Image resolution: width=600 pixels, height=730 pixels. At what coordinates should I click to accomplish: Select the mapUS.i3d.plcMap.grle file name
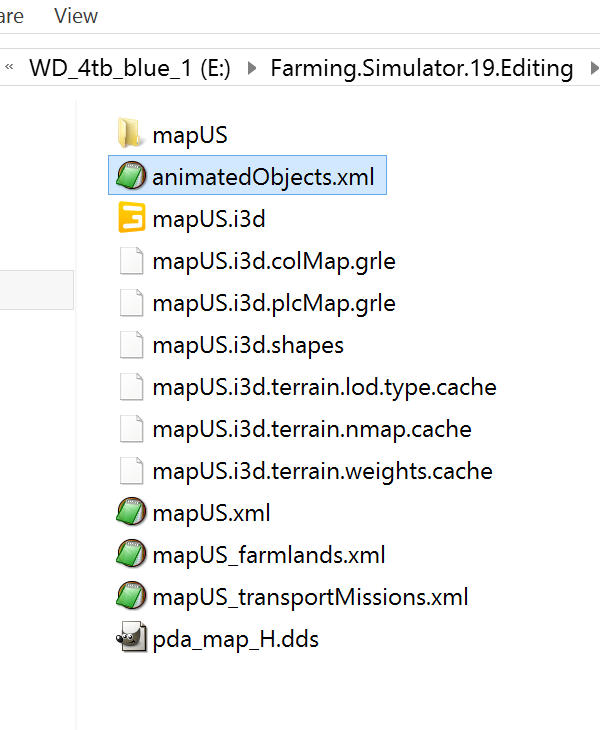[x=274, y=303]
